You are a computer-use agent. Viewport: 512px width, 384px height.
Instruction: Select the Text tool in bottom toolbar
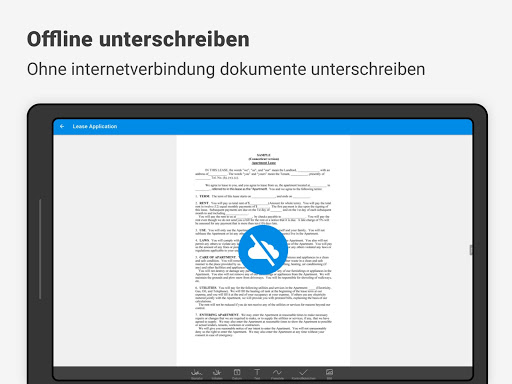click(x=257, y=374)
